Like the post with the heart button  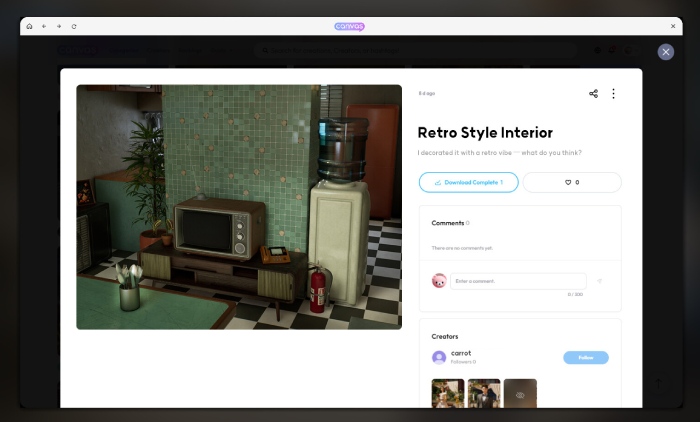[x=572, y=182]
